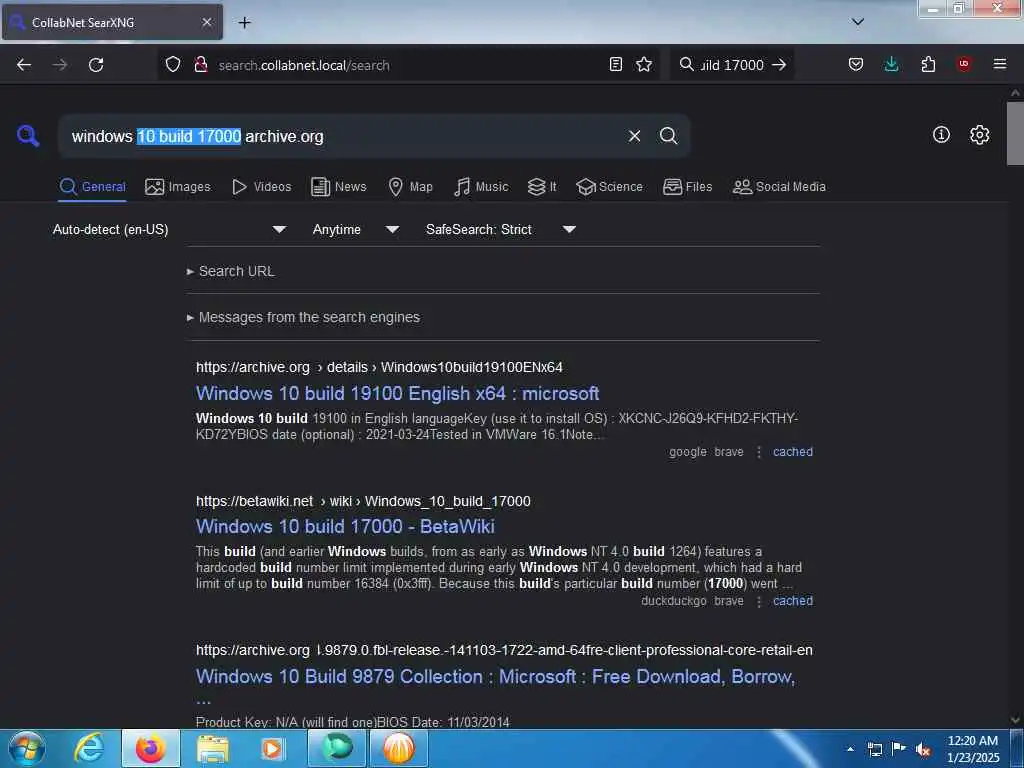
Task: Open cached link for build 19100 result
Action: pyautogui.click(x=793, y=452)
